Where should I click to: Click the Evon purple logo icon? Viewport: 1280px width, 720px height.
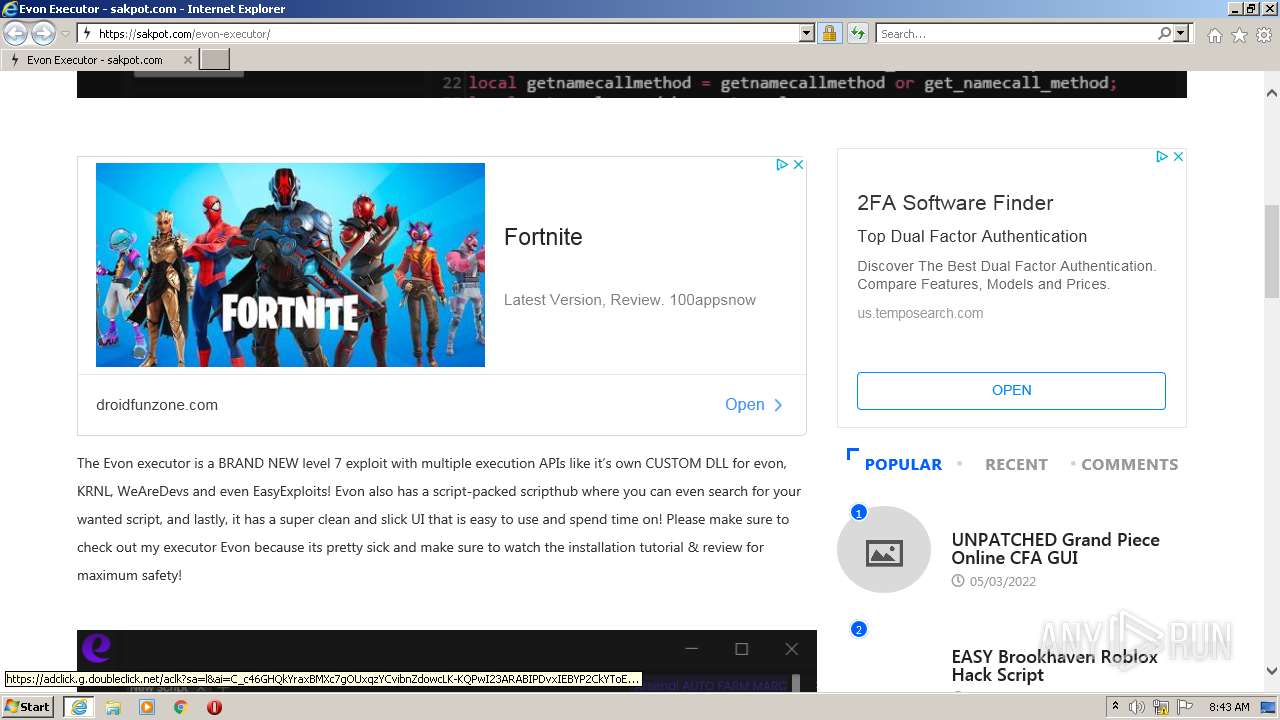96,648
